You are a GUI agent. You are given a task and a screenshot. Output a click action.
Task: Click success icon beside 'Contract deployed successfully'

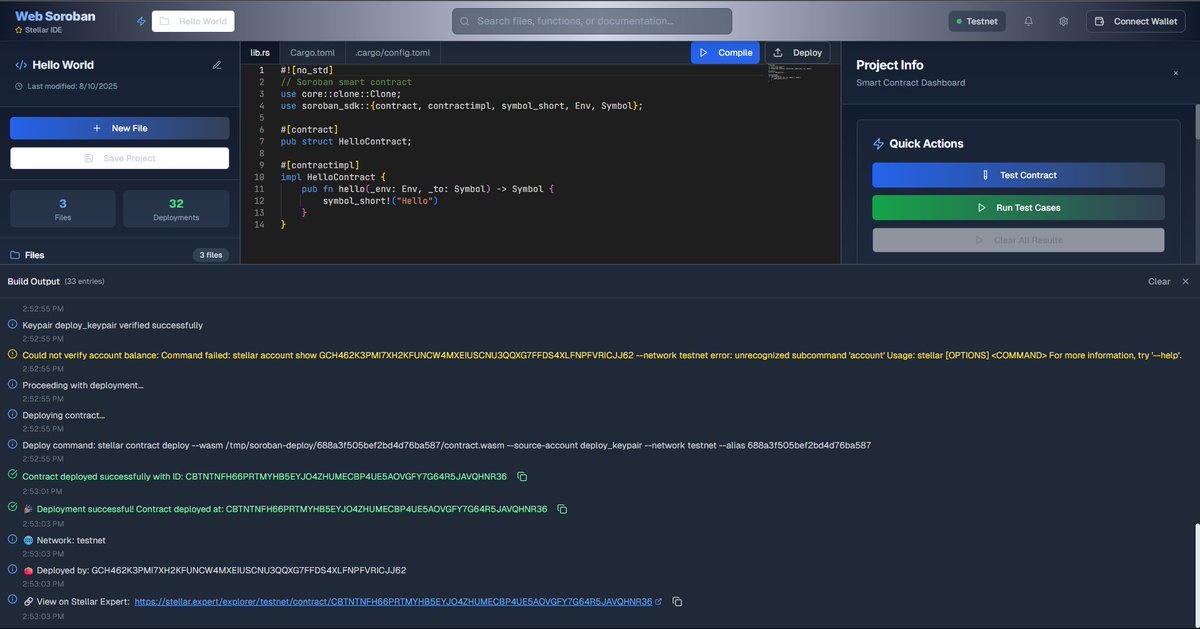pyautogui.click(x=12, y=476)
